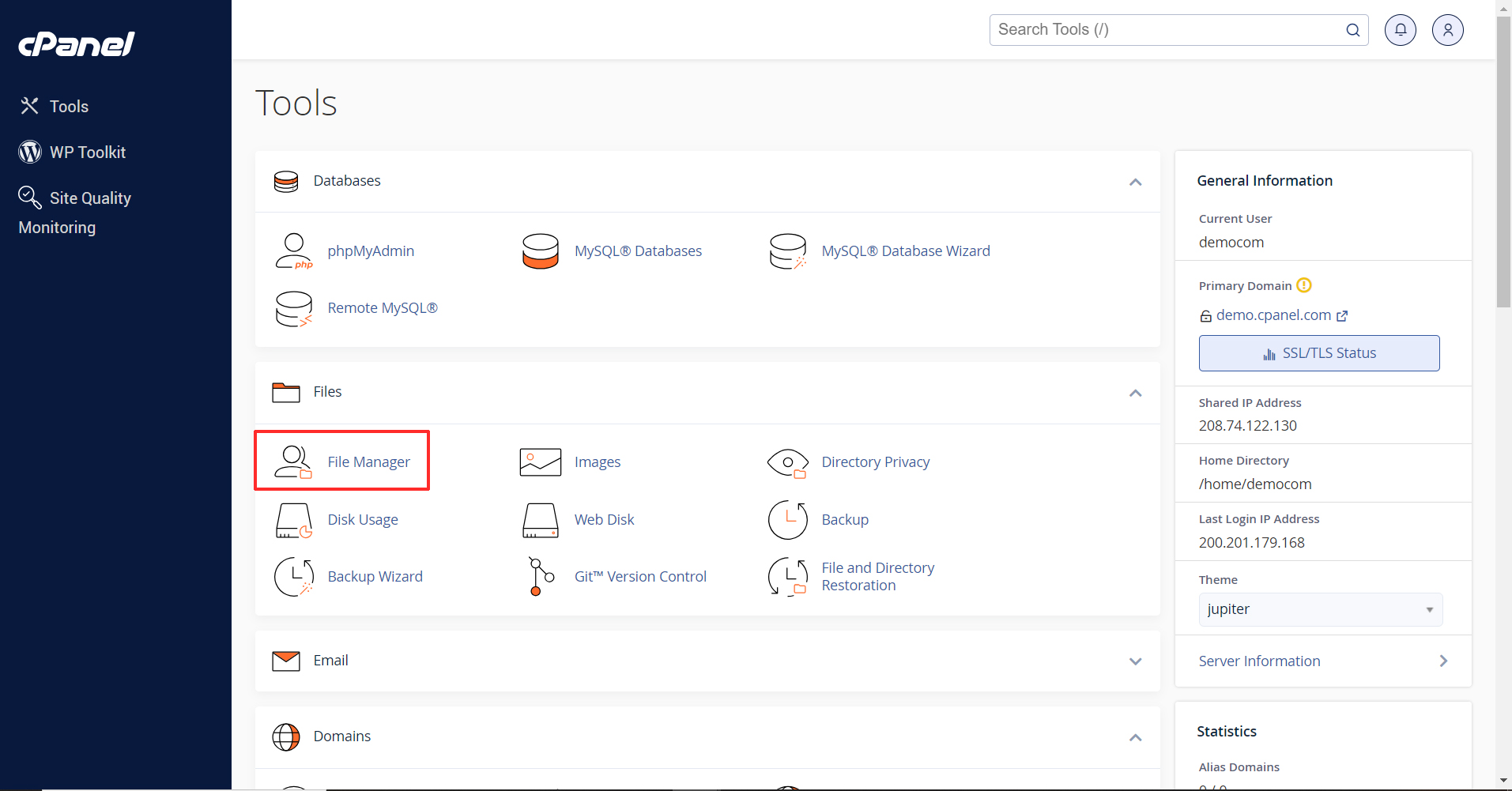
Task: Open the MySQL Databases icon
Action: [541, 251]
